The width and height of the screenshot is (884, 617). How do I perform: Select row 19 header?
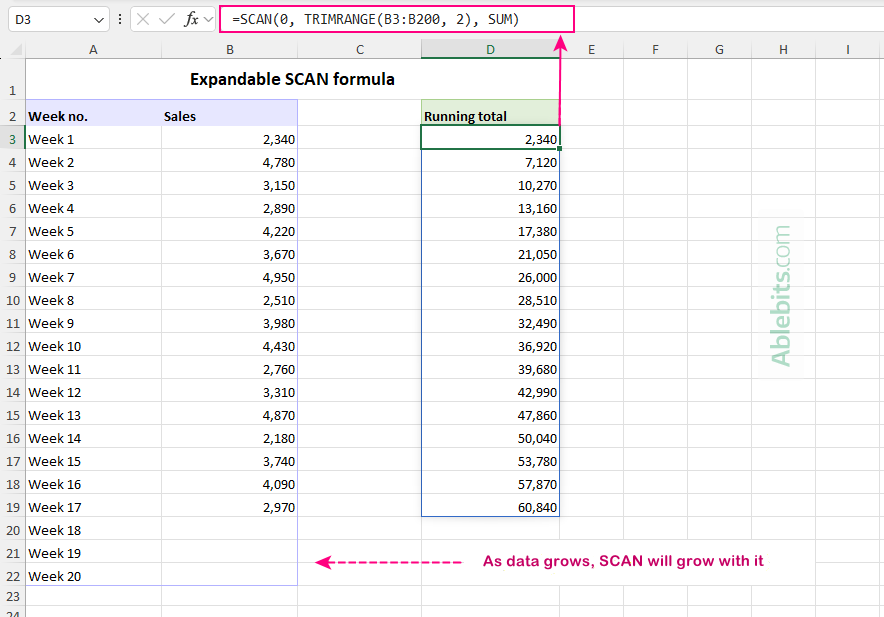tap(12, 507)
